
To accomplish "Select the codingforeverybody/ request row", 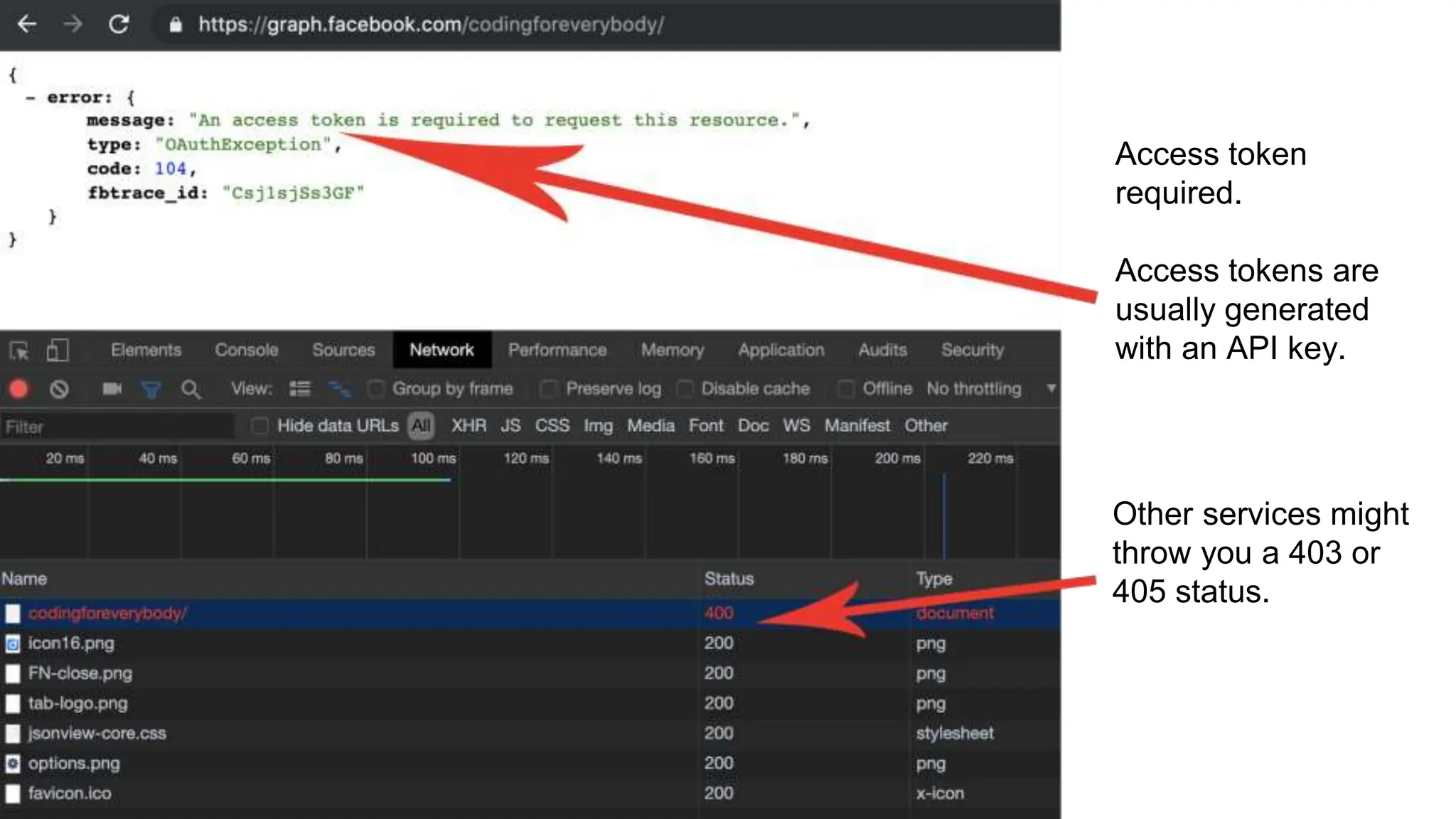I will click(x=107, y=613).
